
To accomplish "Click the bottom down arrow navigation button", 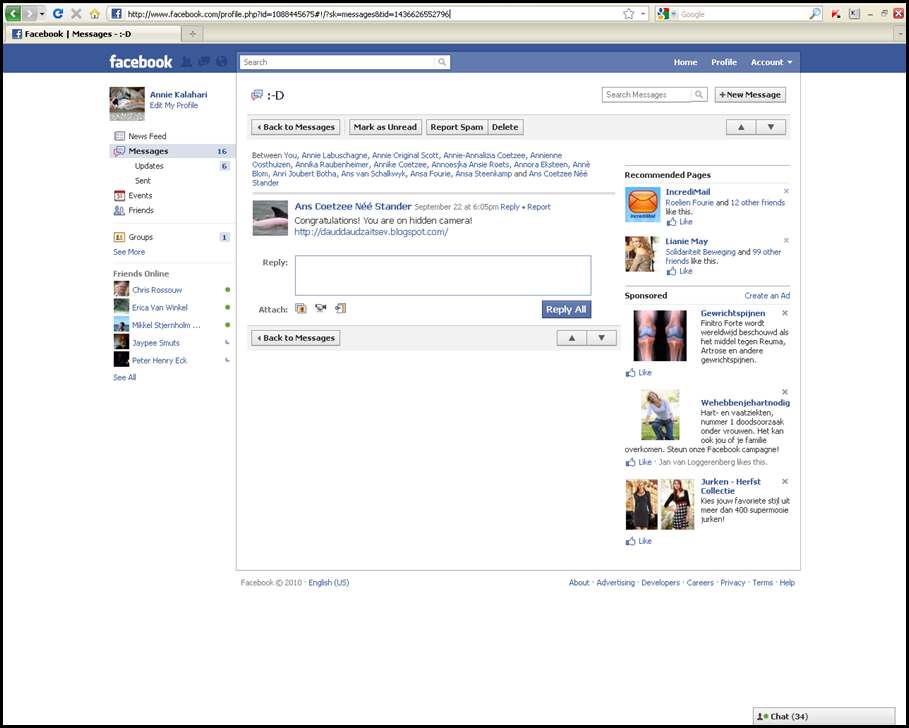I will (x=601, y=338).
